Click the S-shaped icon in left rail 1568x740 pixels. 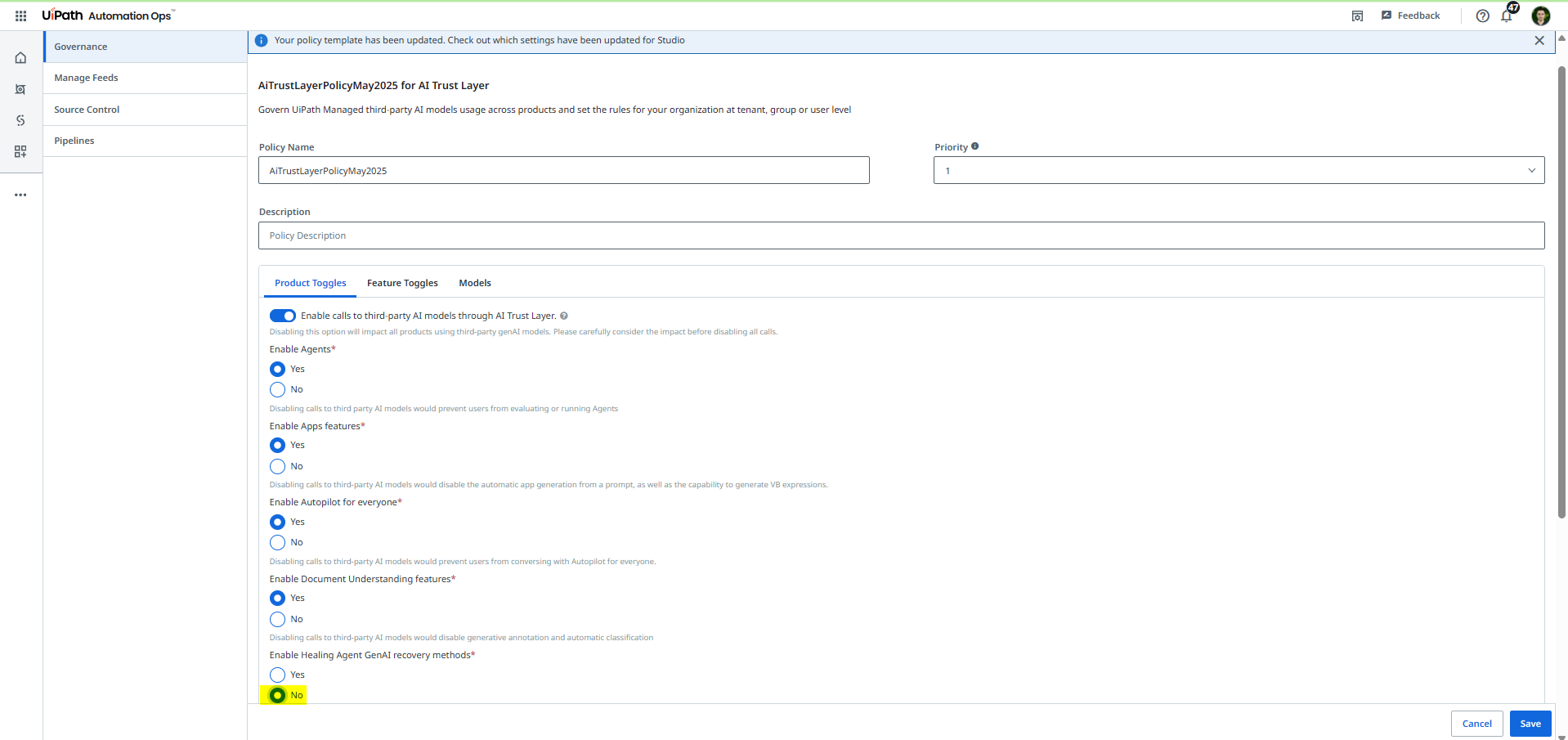pos(20,120)
